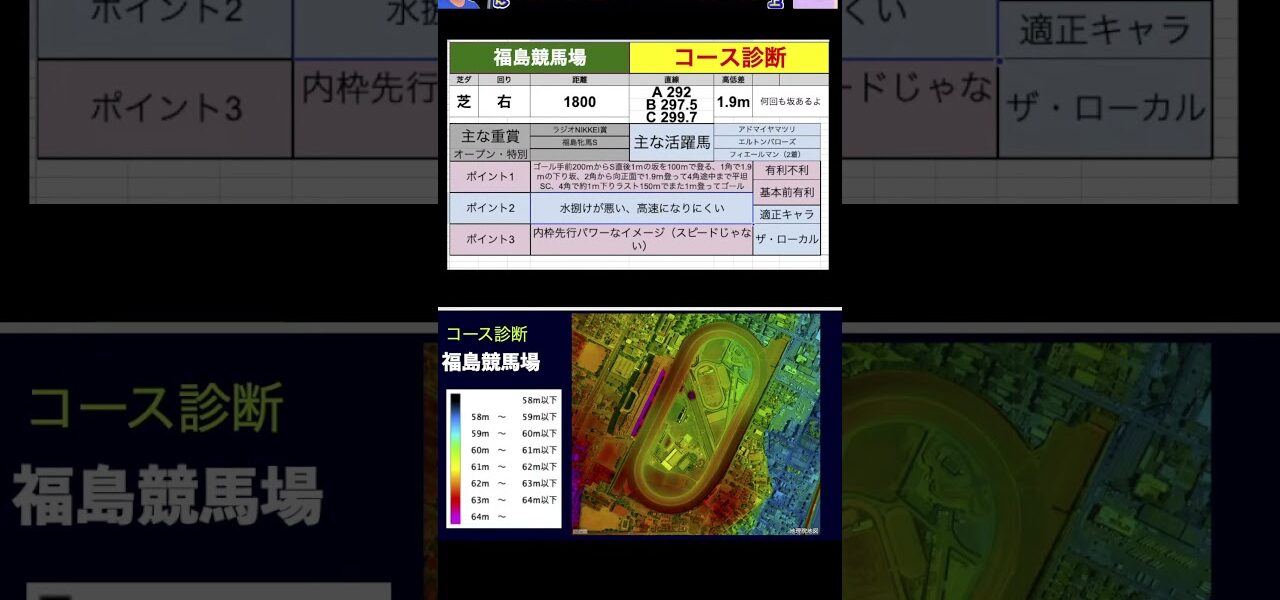Click the 1.9m elevation difference cell

pyautogui.click(x=733, y=102)
